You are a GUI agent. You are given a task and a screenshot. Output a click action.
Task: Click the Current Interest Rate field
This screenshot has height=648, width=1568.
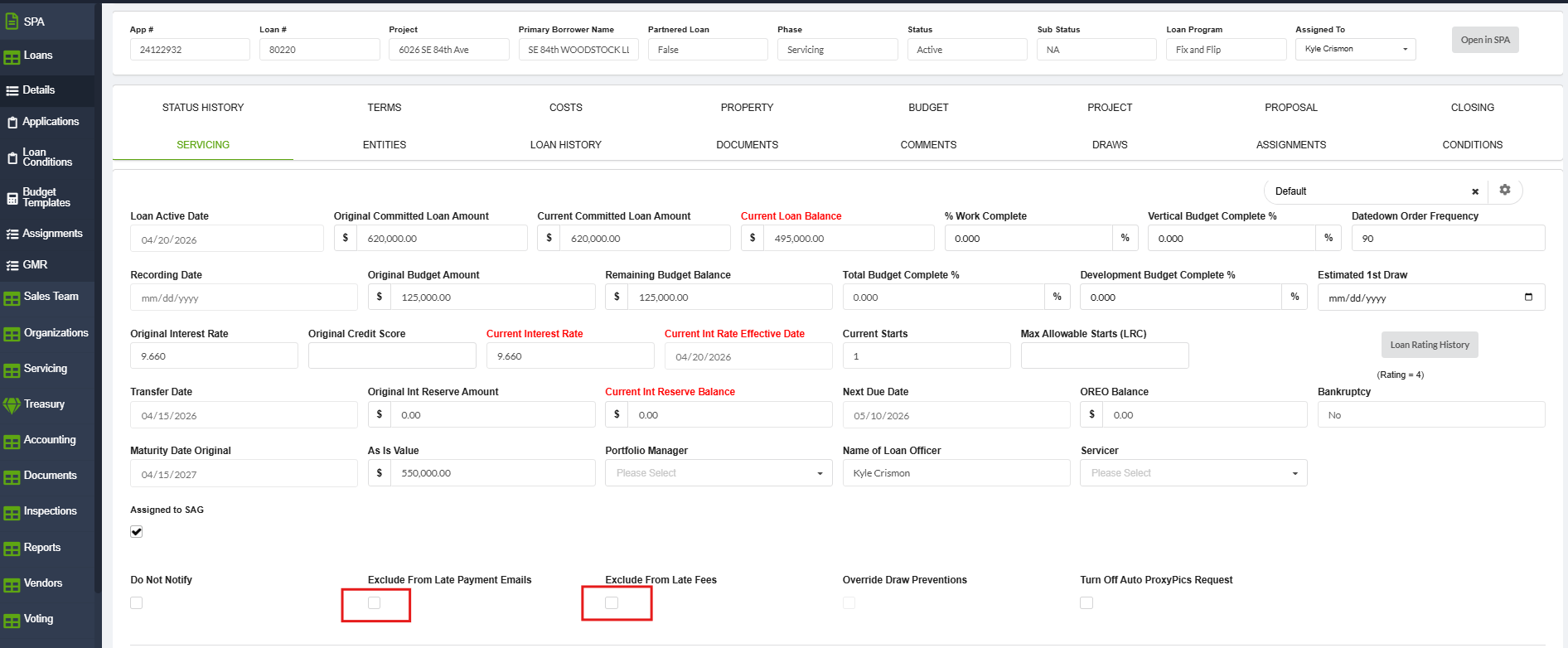570,355
